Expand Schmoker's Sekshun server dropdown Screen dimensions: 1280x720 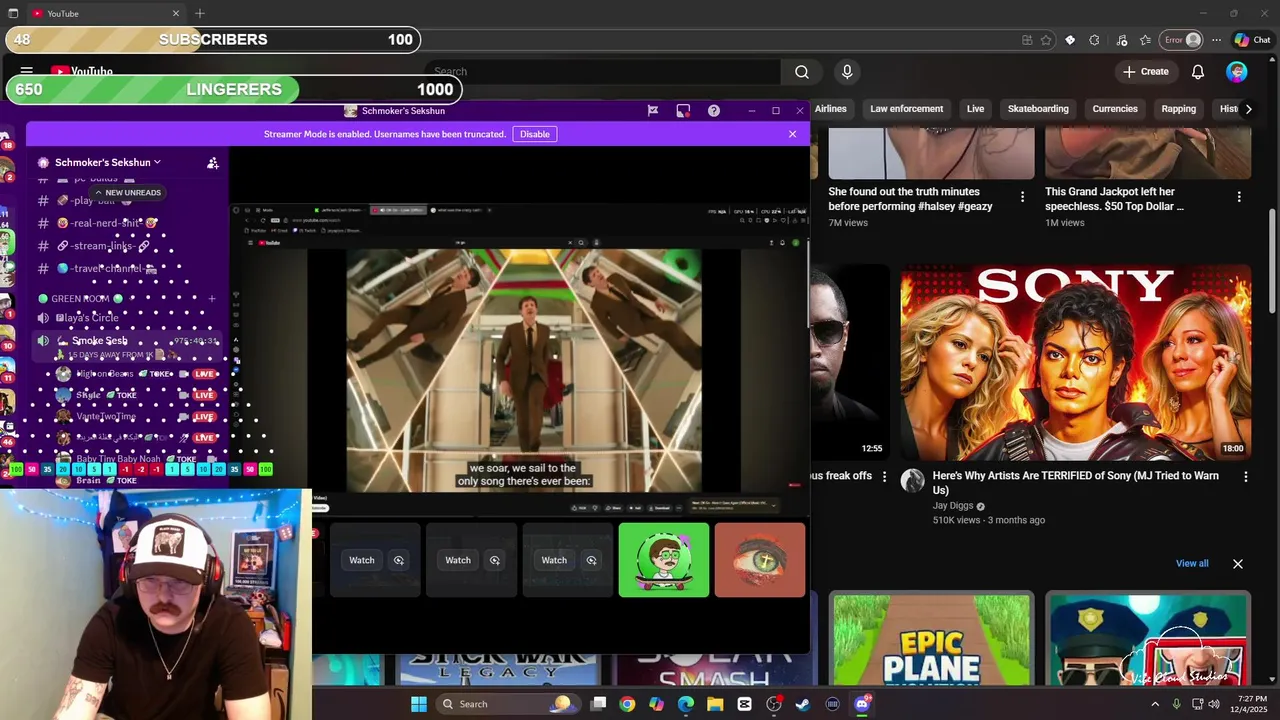(108, 162)
